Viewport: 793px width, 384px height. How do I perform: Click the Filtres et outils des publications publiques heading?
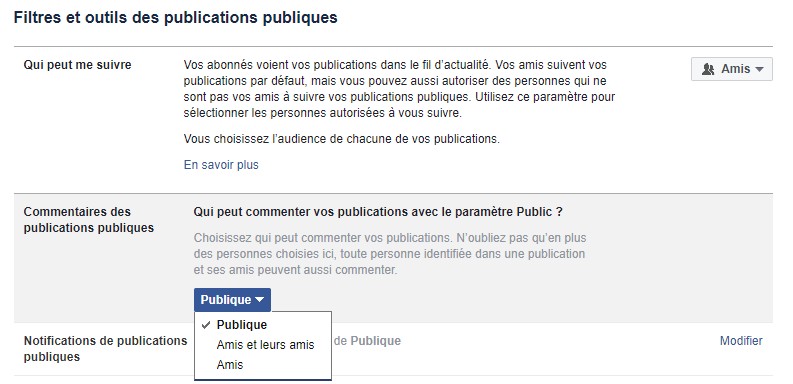click(175, 18)
